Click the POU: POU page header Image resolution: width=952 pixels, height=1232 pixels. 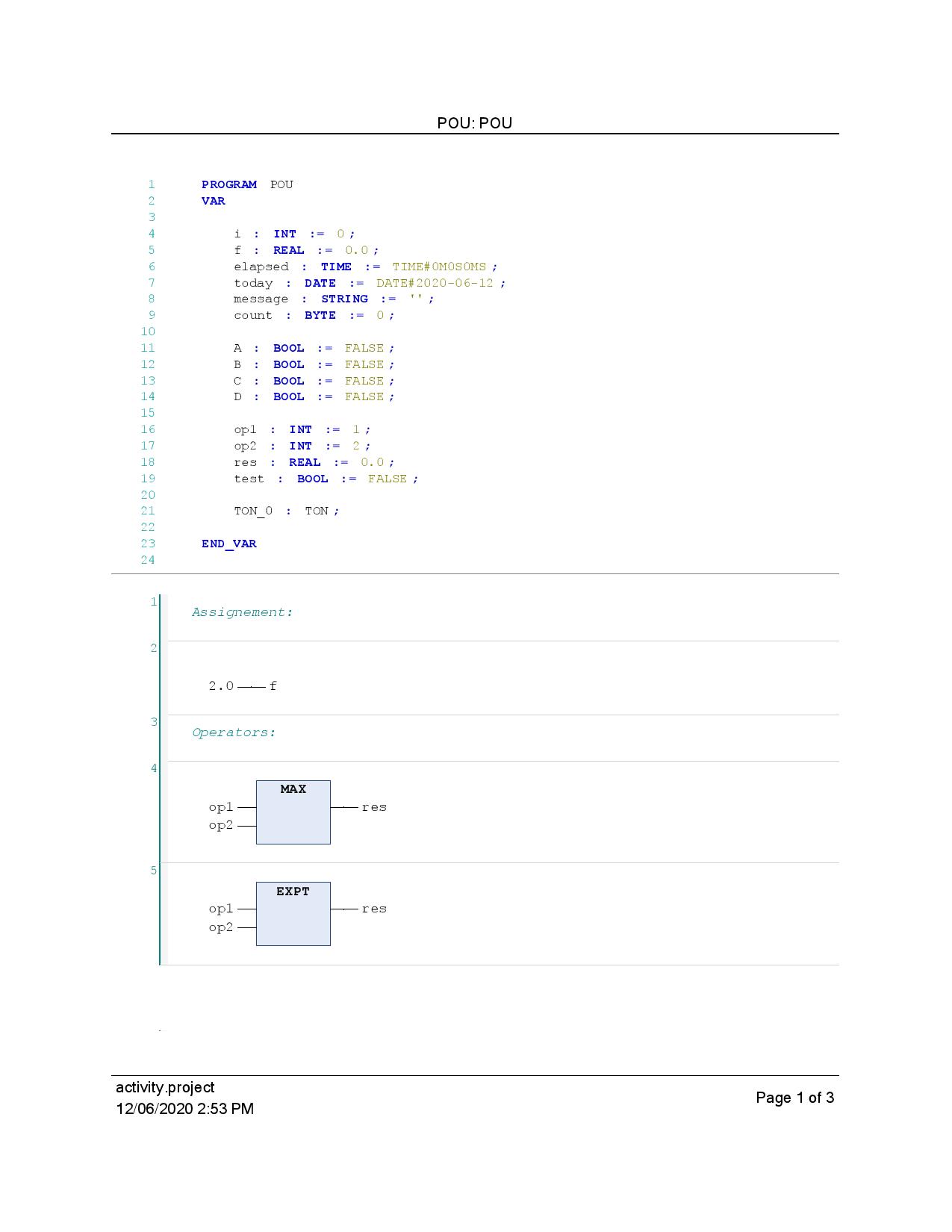click(475, 123)
